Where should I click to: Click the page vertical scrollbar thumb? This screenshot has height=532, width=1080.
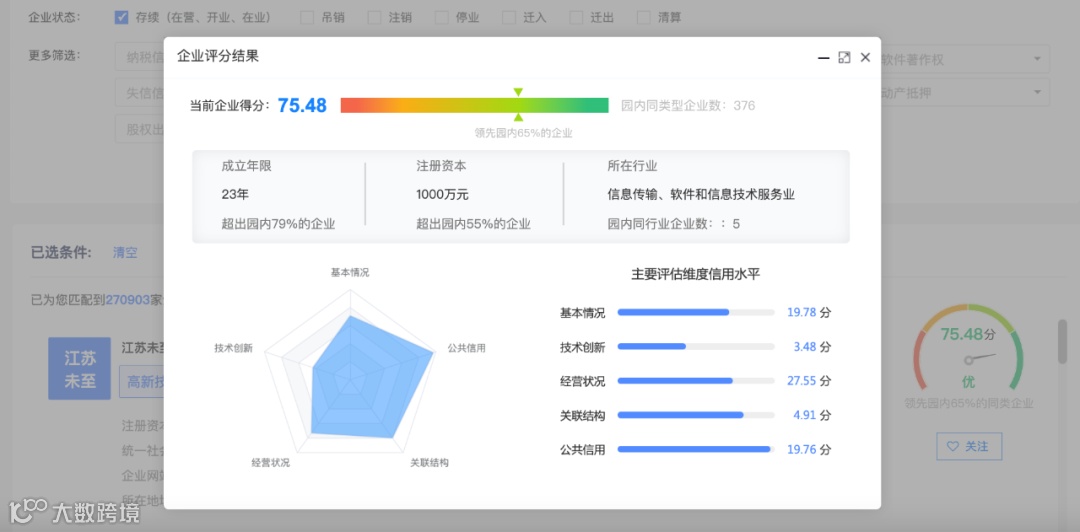[x=1062, y=341]
